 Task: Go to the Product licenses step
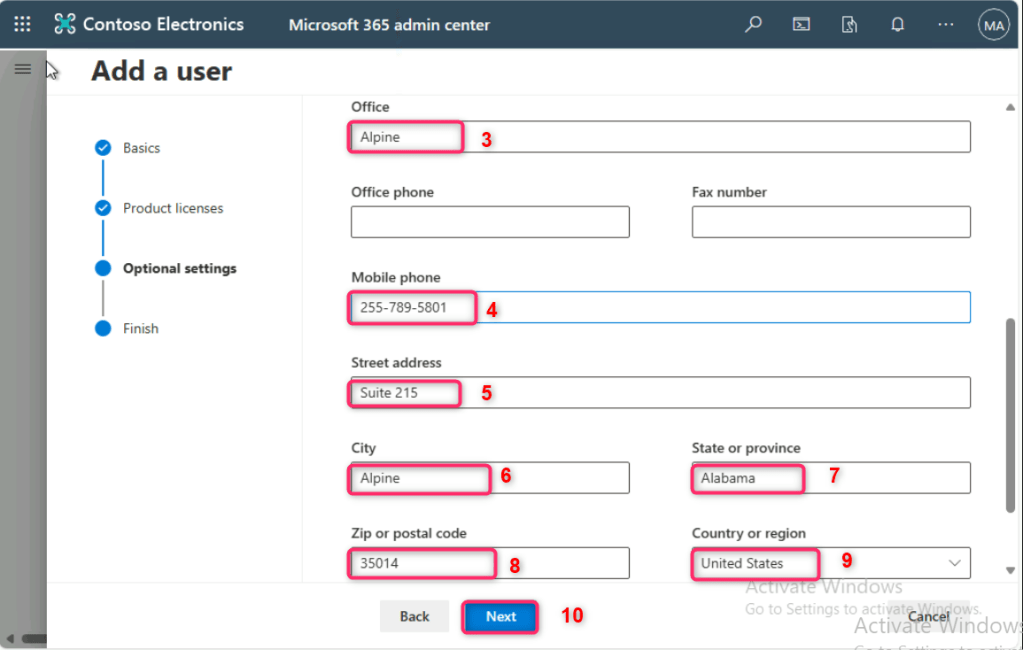(x=173, y=208)
